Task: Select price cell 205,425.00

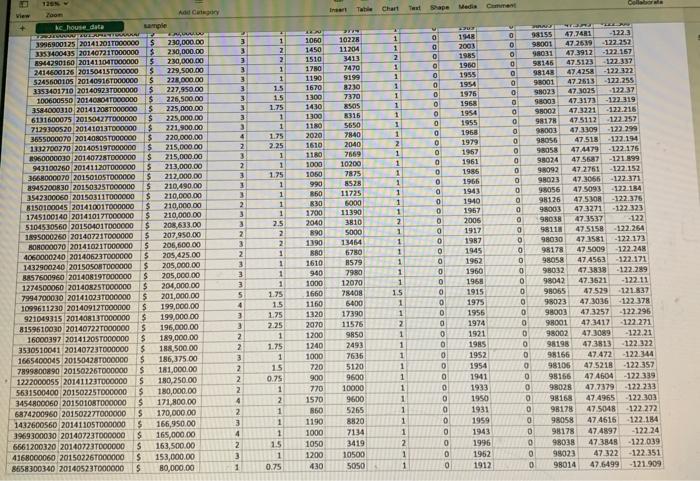Action: click(173, 255)
